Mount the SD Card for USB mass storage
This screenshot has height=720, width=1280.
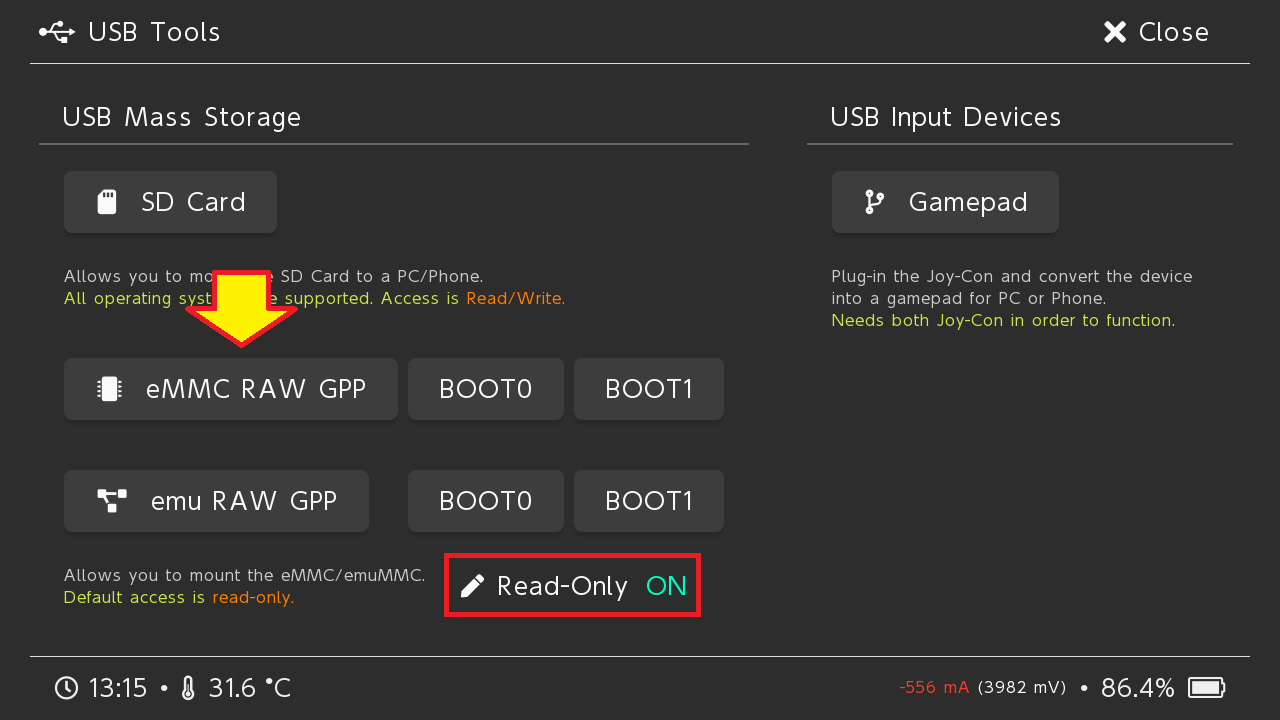170,201
